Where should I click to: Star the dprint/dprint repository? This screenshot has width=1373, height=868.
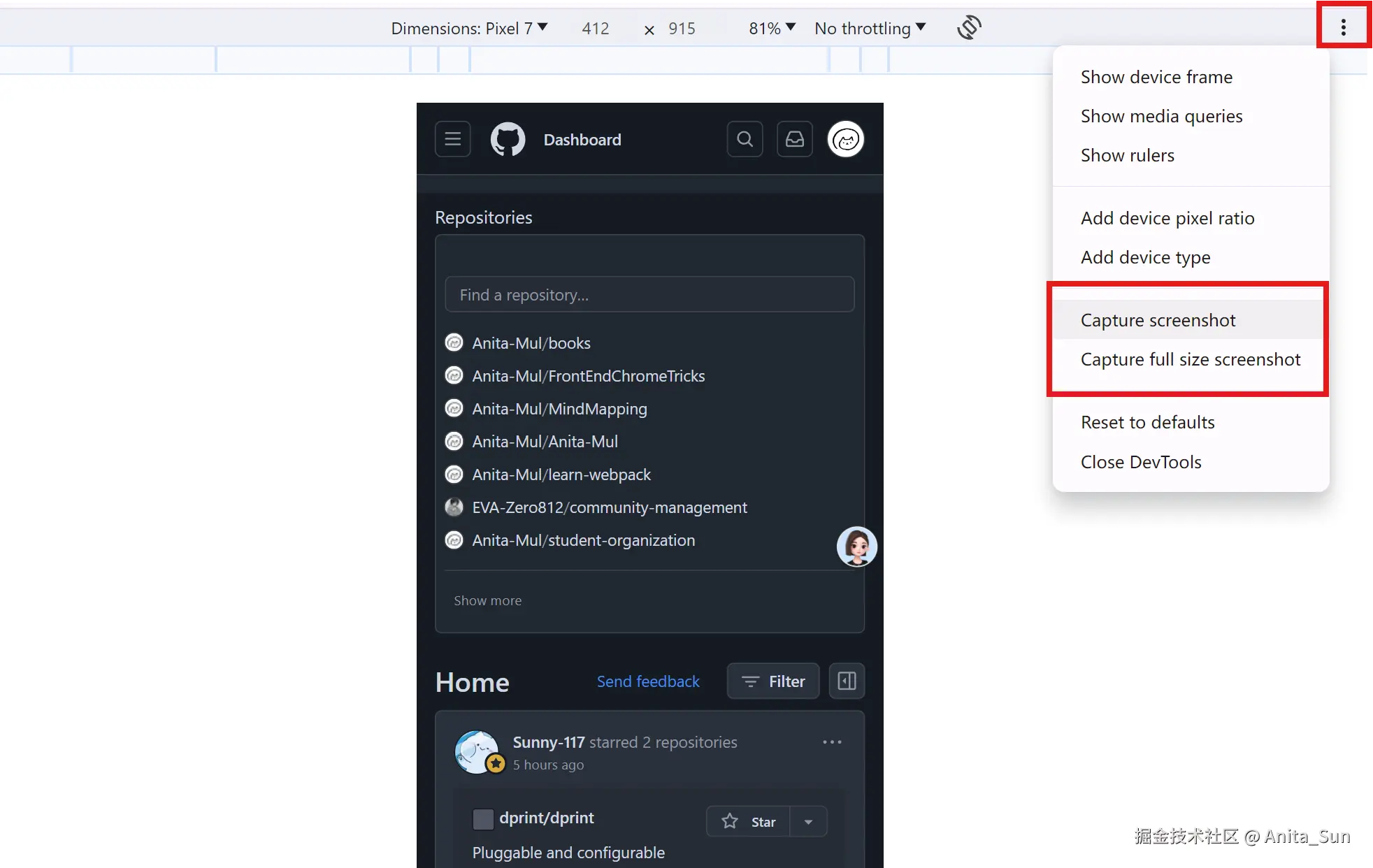click(749, 822)
